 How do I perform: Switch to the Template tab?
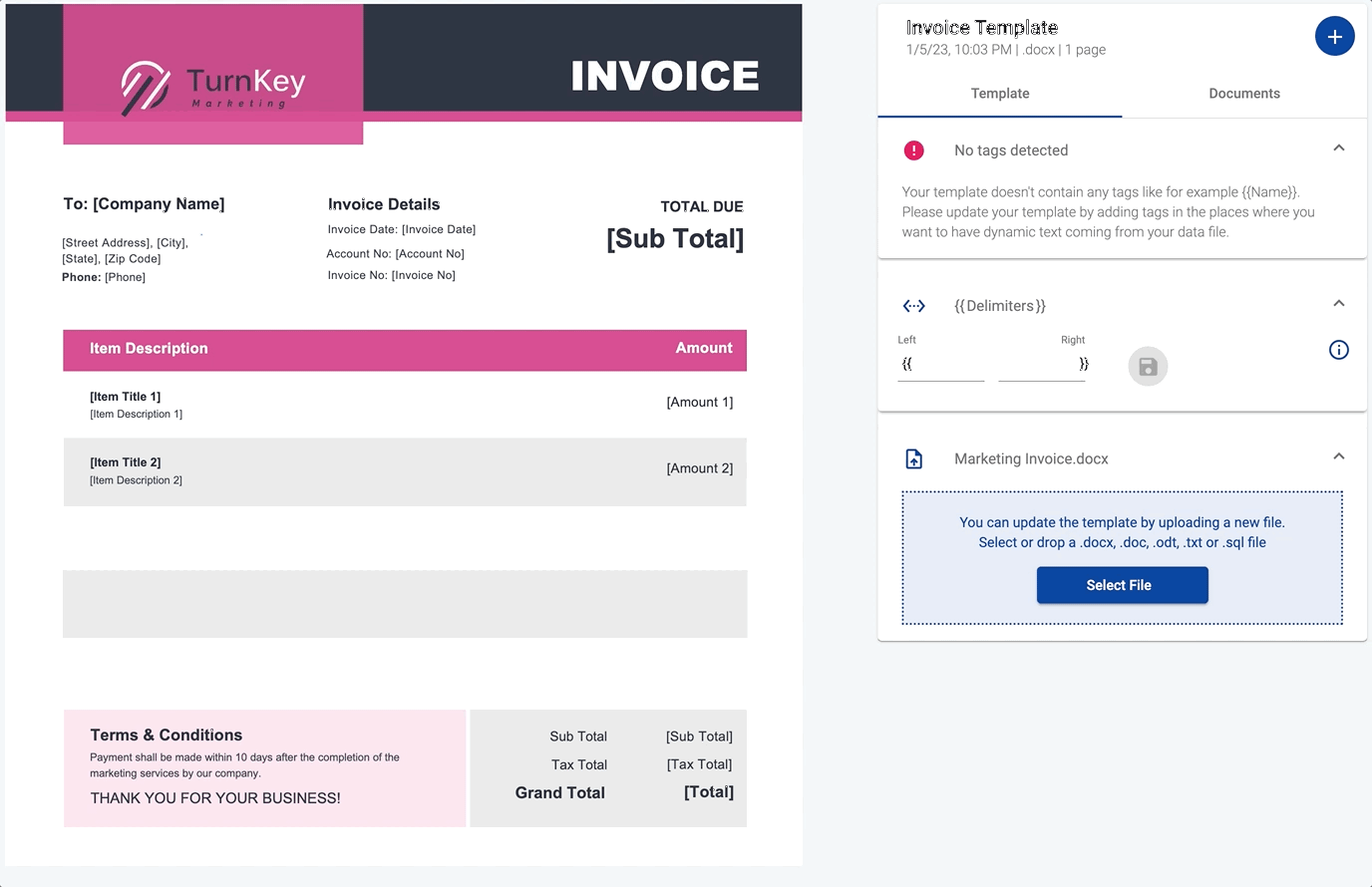(x=1000, y=94)
